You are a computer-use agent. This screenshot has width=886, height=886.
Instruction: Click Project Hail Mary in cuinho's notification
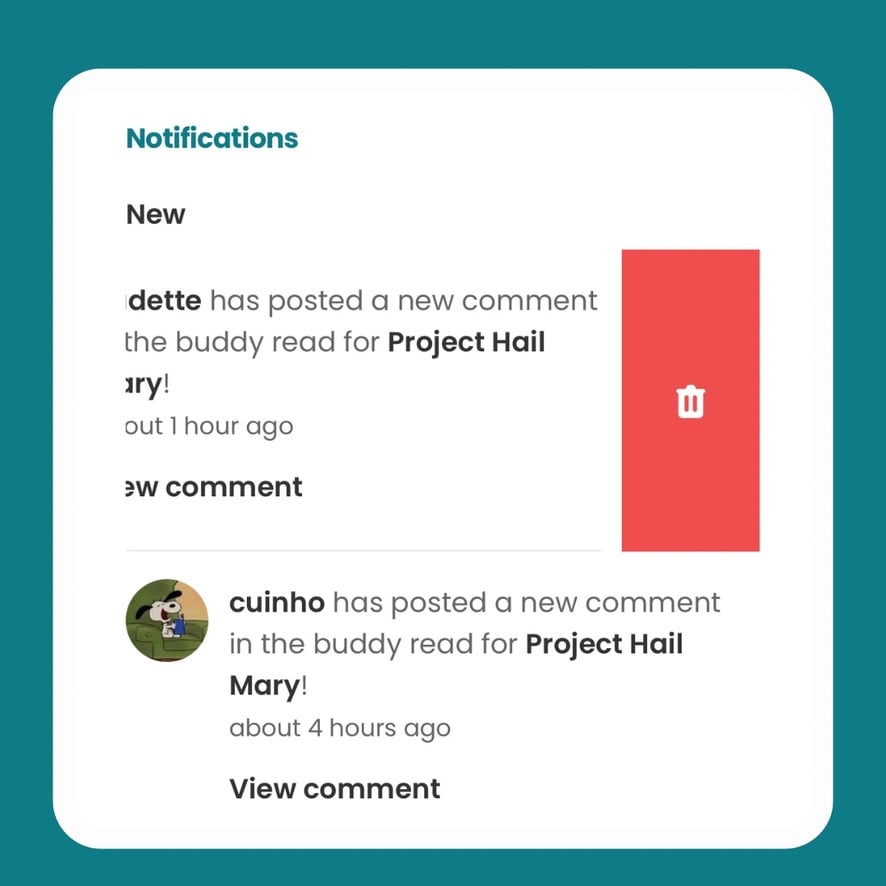click(x=604, y=644)
